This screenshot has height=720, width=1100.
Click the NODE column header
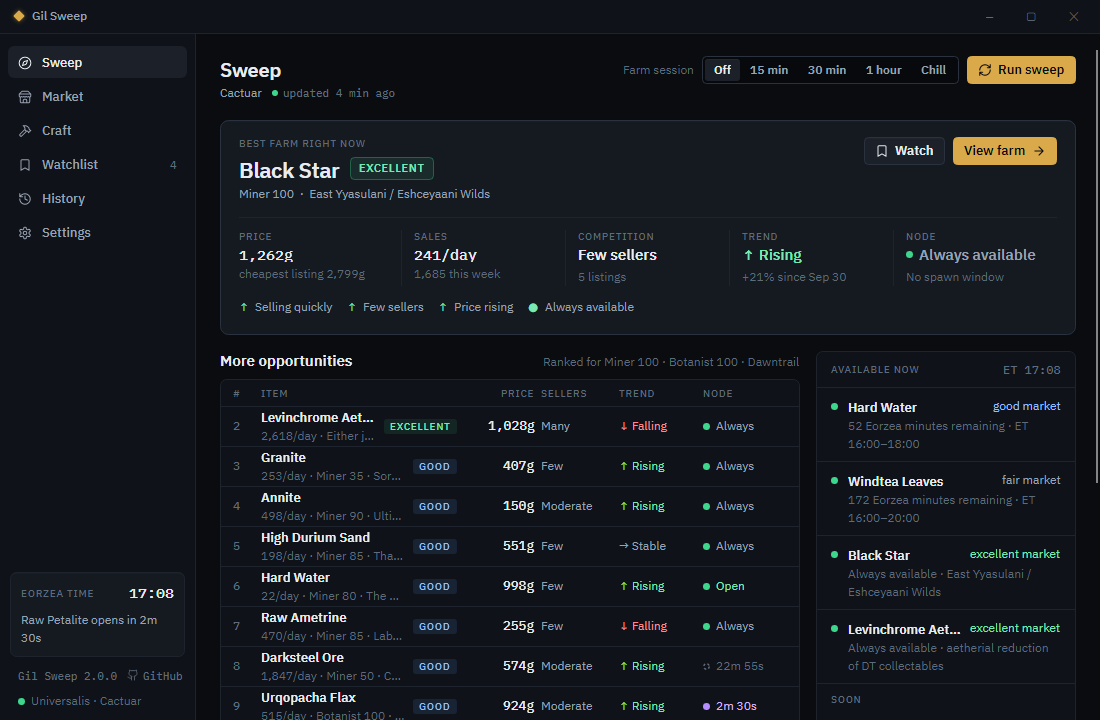coord(718,394)
